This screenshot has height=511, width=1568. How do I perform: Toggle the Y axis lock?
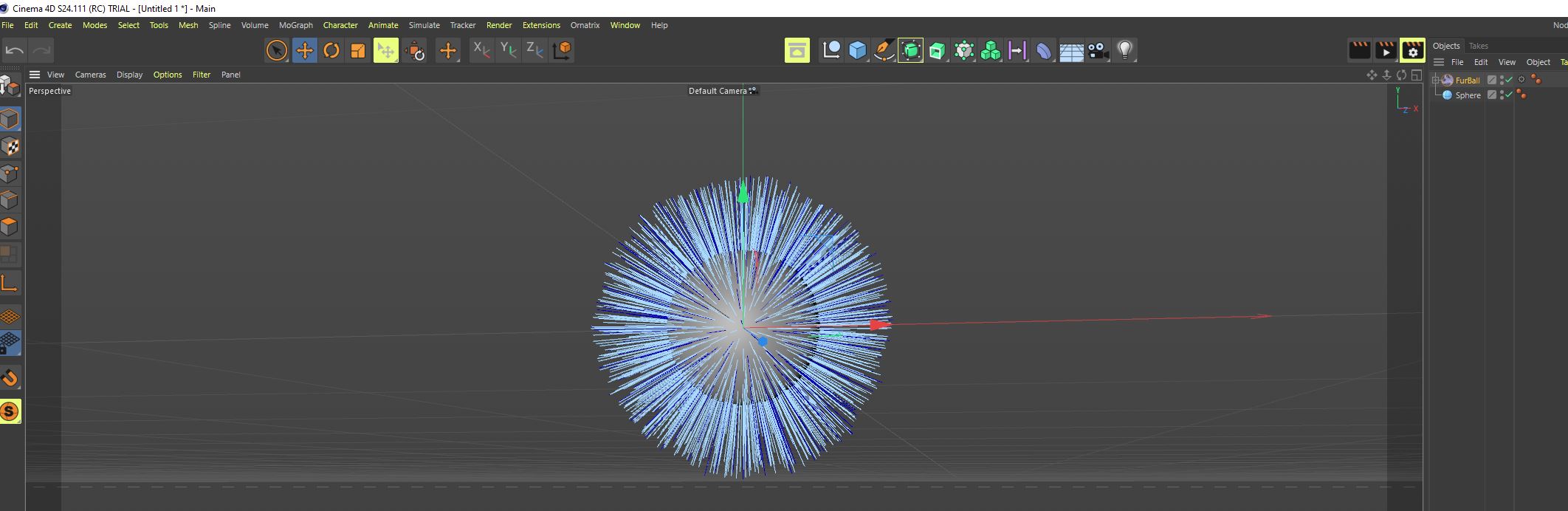[x=508, y=50]
